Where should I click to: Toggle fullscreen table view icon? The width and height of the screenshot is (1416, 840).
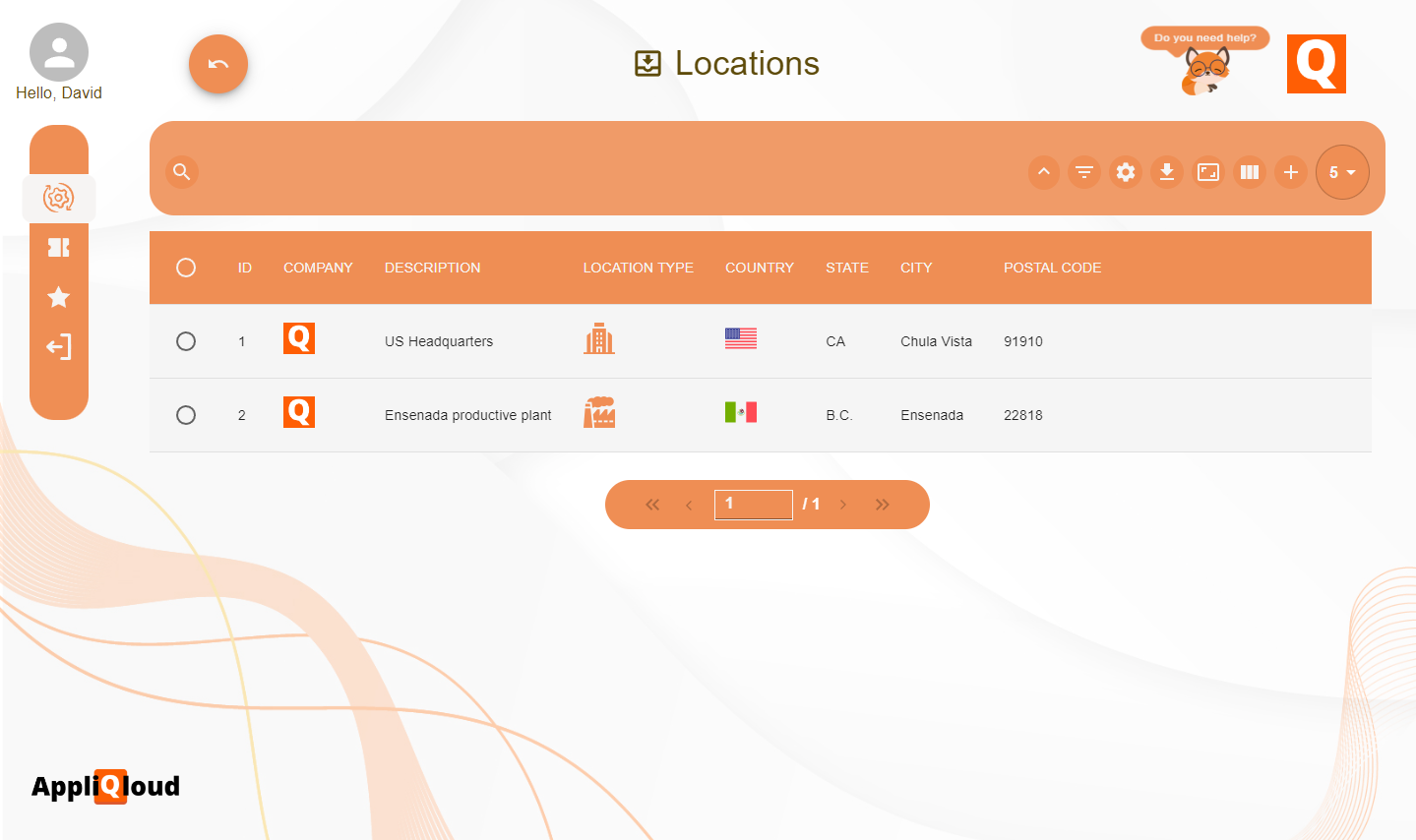pos(1208,172)
